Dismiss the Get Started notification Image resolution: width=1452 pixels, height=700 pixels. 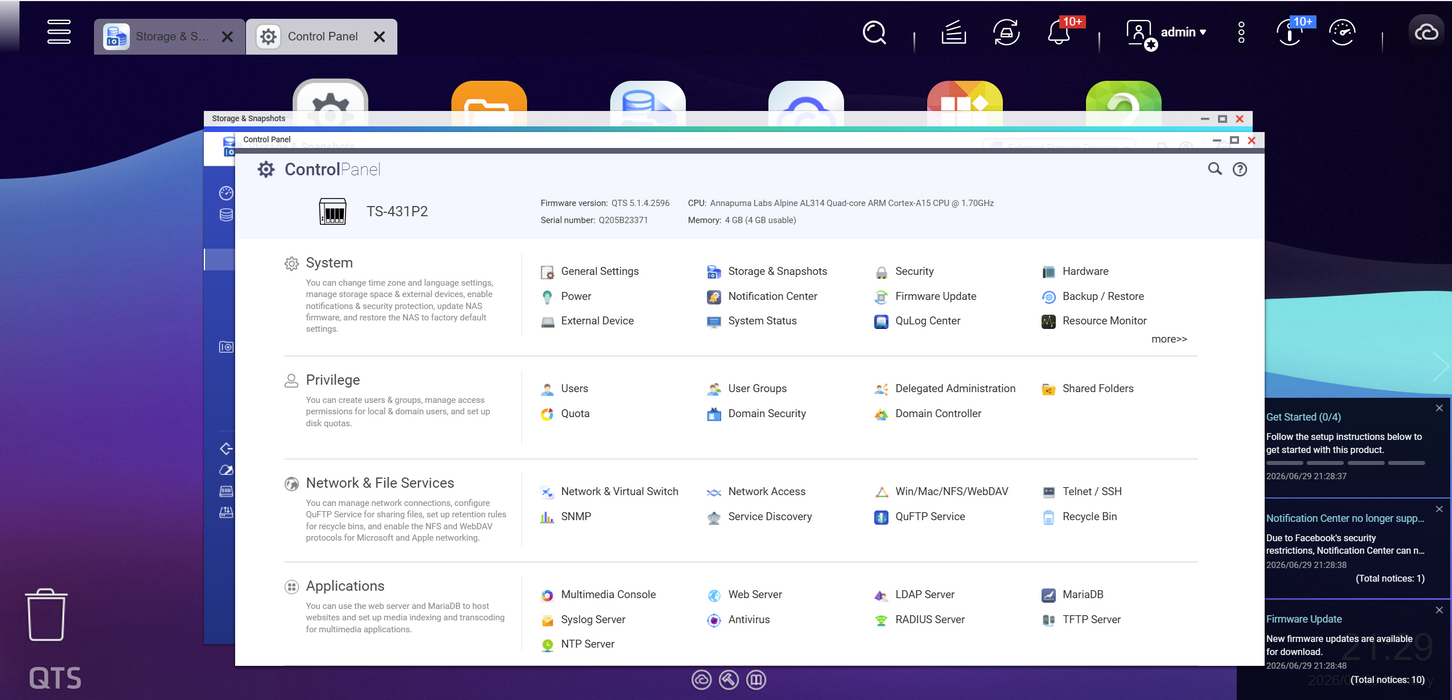[1439, 408]
